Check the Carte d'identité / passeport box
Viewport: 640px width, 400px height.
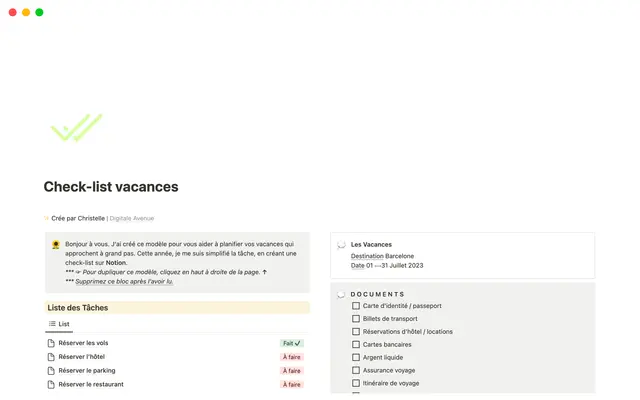[355, 306]
